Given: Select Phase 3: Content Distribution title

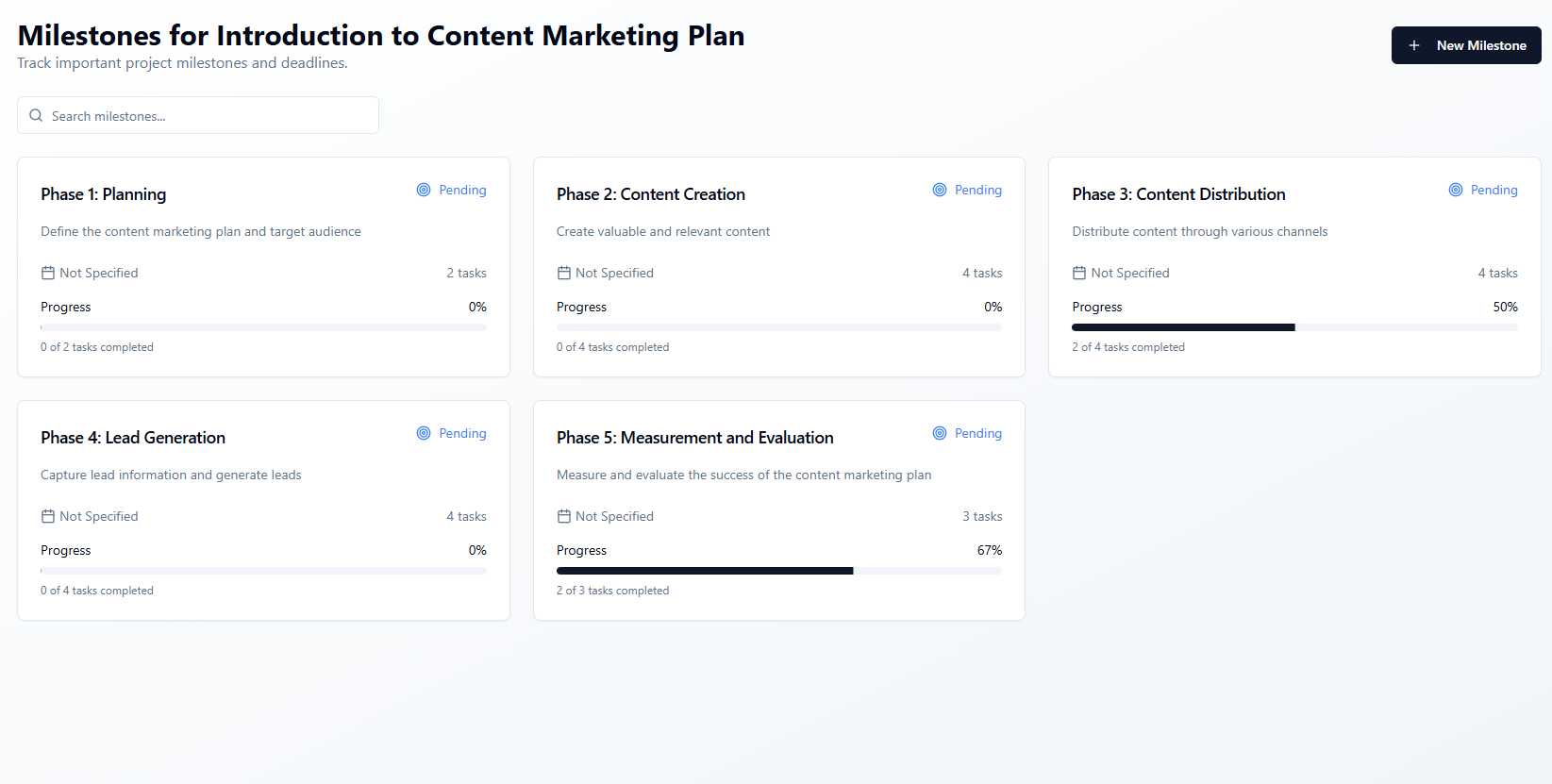Looking at the screenshot, I should [x=1178, y=194].
